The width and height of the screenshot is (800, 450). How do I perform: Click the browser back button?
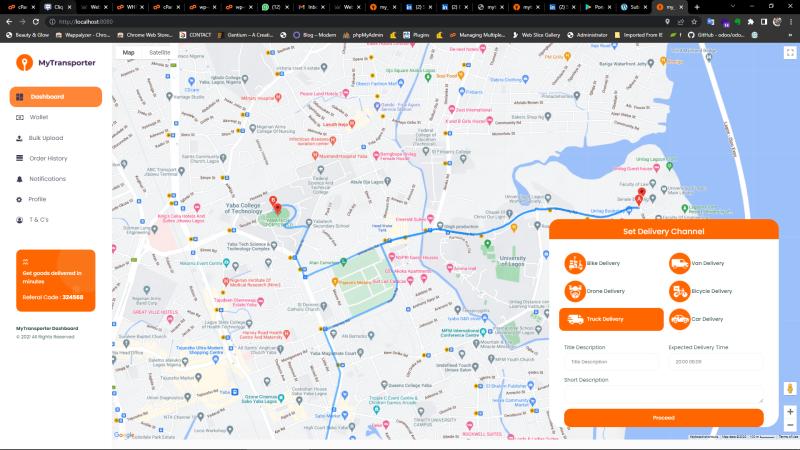(9, 22)
